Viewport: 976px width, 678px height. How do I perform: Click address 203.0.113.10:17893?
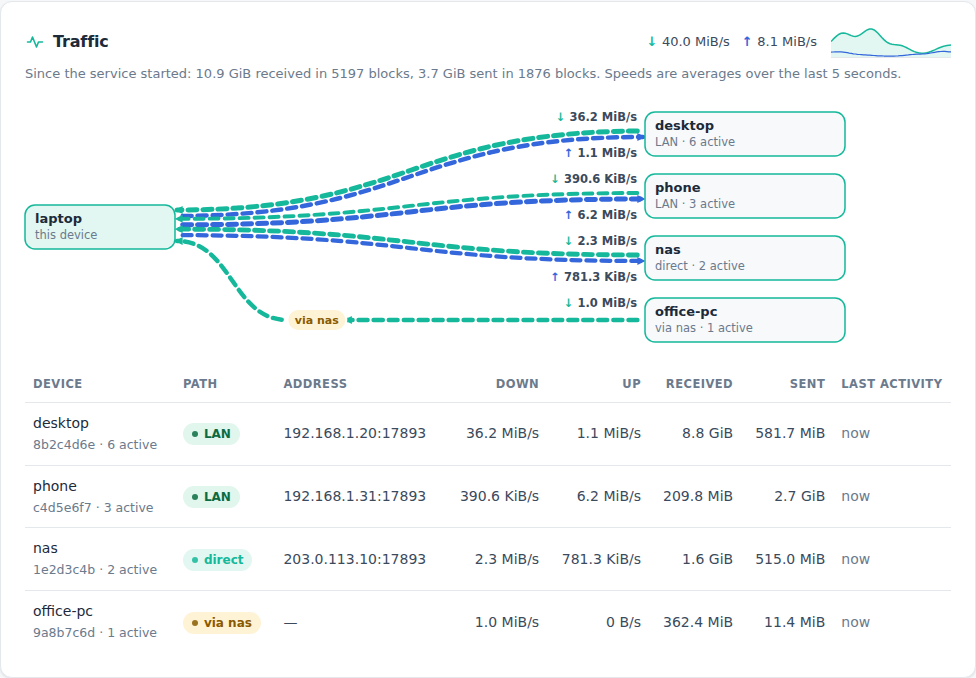tap(355, 559)
